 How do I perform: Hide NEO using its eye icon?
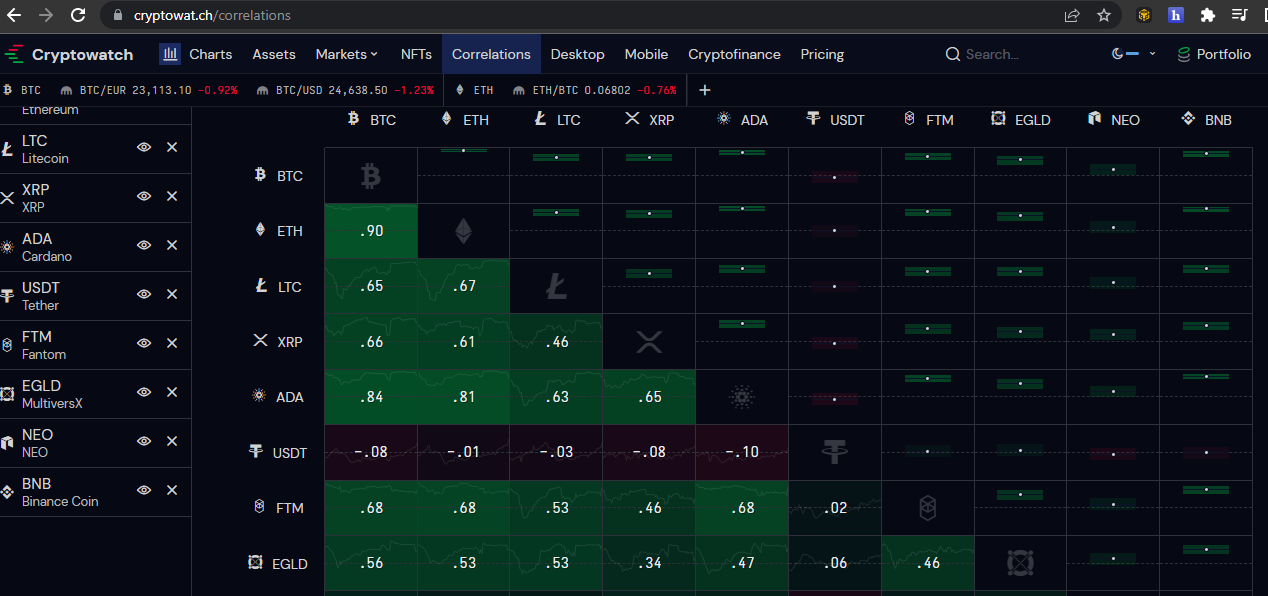click(144, 441)
